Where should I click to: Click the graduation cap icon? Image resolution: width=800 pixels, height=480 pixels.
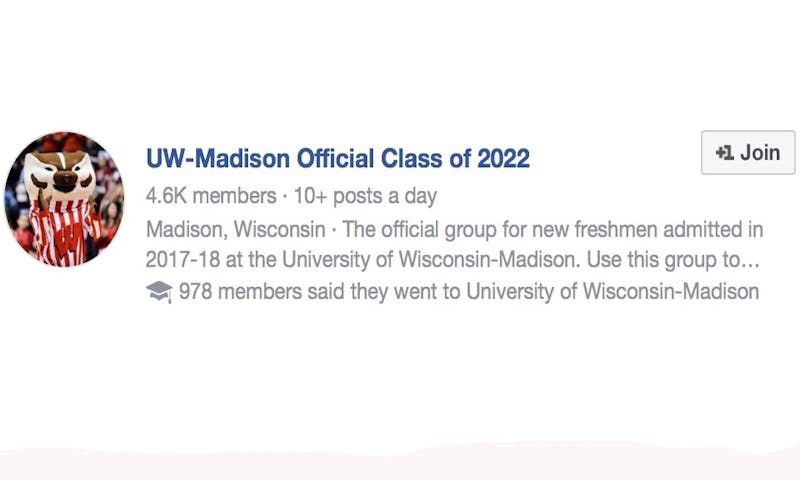pyautogui.click(x=159, y=292)
